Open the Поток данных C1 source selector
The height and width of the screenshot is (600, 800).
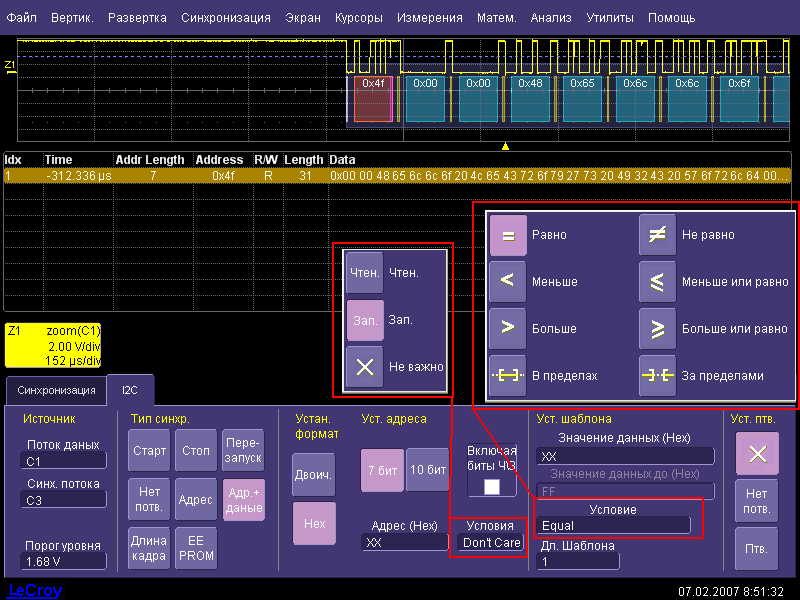point(64,460)
